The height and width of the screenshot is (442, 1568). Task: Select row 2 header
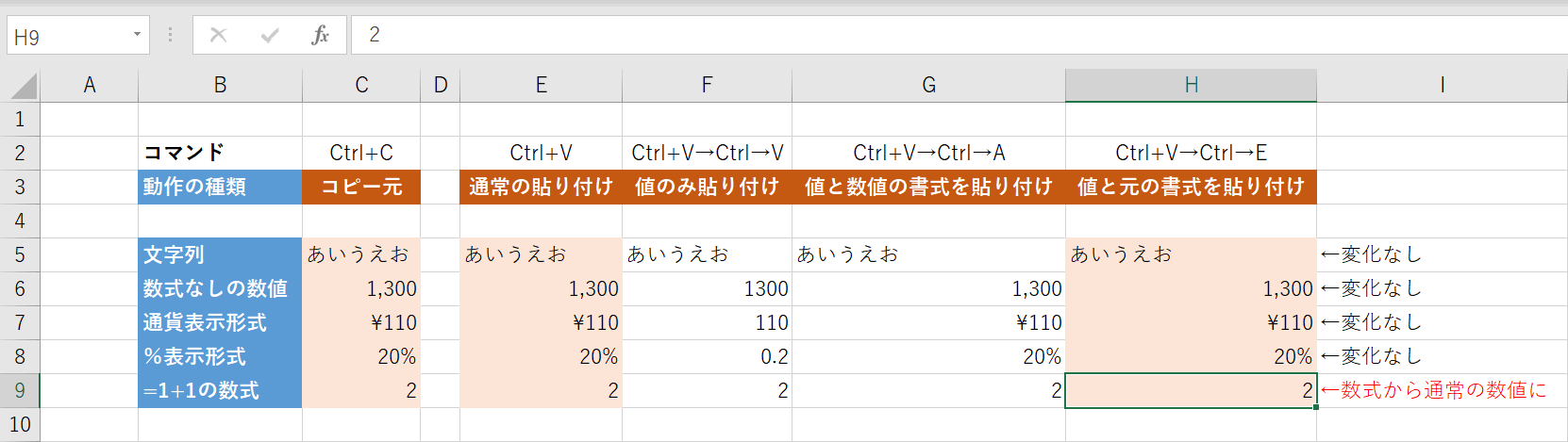[x=20, y=153]
